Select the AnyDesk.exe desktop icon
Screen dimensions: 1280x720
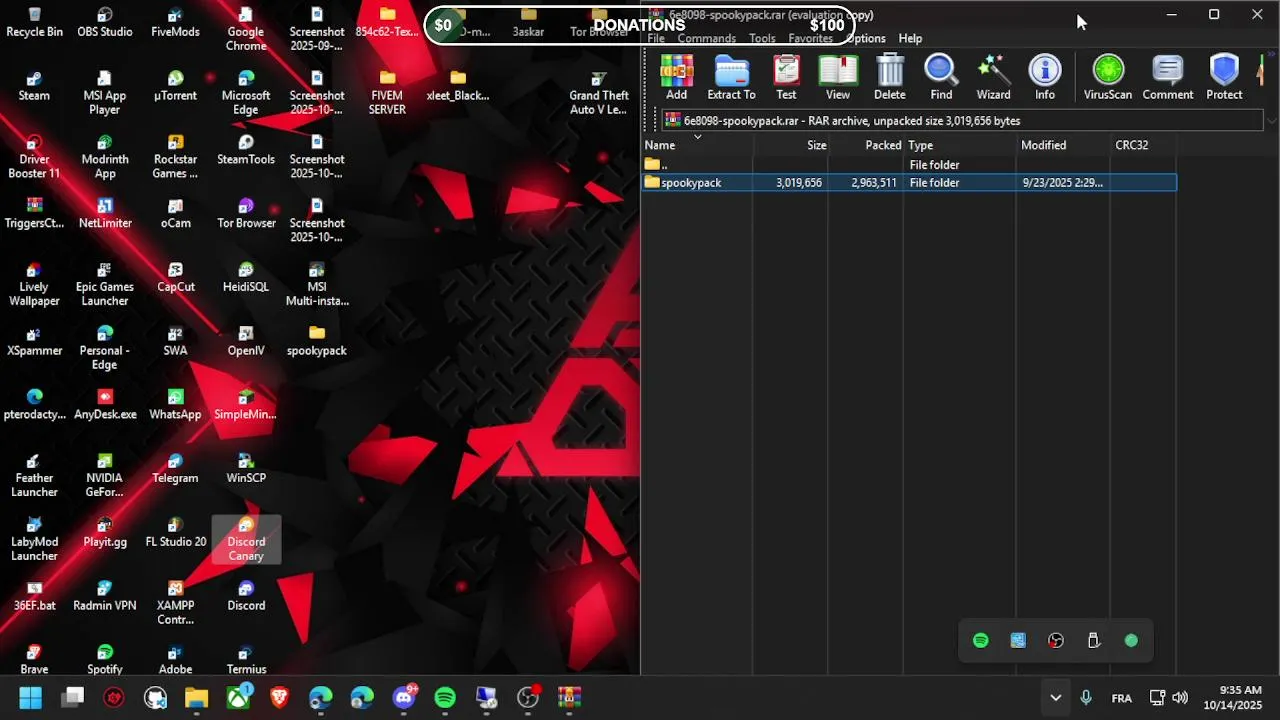point(105,404)
